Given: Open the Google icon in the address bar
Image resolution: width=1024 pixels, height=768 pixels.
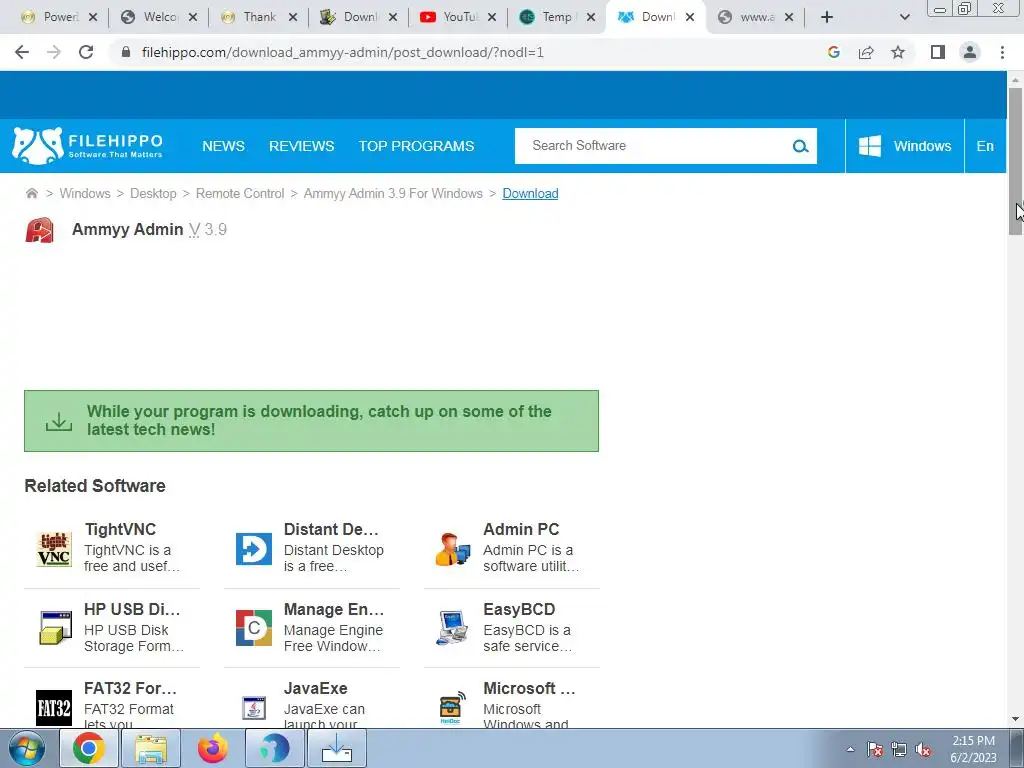Looking at the screenshot, I should (x=833, y=52).
